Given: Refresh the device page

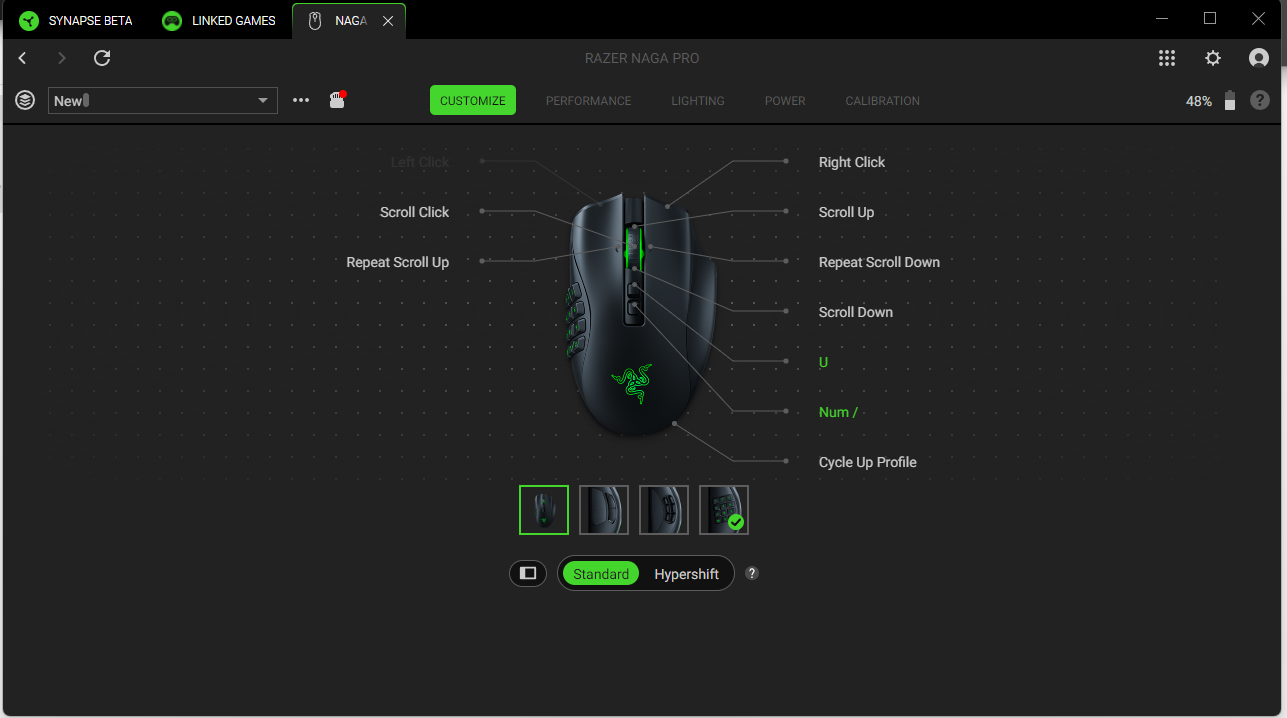Looking at the screenshot, I should click(102, 58).
